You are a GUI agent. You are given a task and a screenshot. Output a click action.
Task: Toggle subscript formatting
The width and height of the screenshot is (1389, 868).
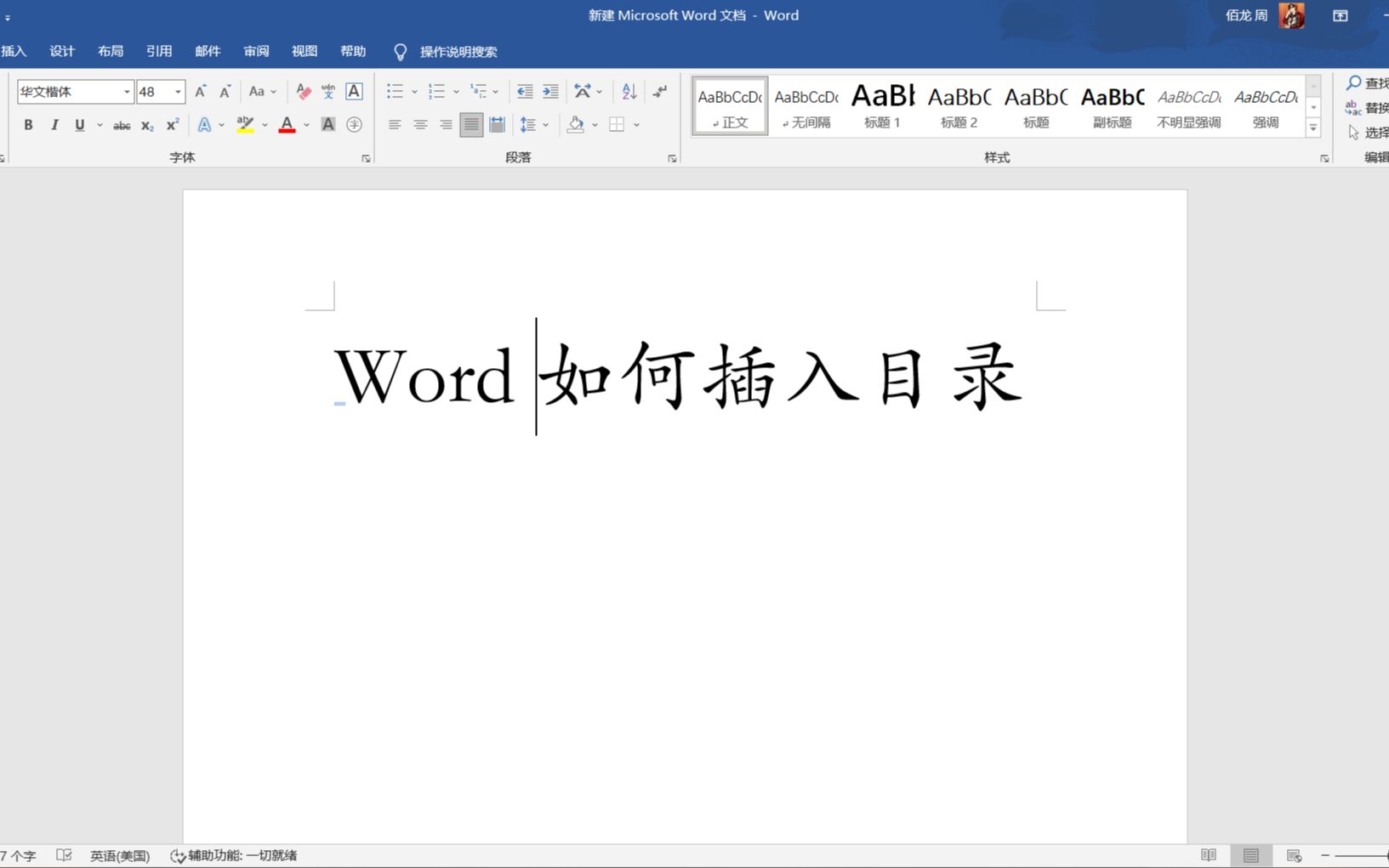coord(147,125)
